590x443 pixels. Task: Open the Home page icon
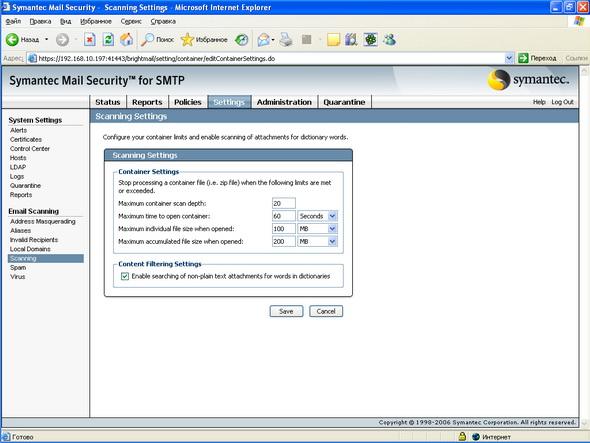pyautogui.click(x=127, y=40)
